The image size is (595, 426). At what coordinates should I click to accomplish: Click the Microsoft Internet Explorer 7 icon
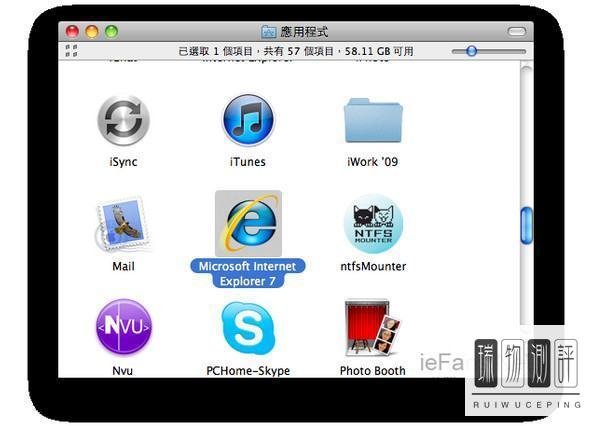248,223
